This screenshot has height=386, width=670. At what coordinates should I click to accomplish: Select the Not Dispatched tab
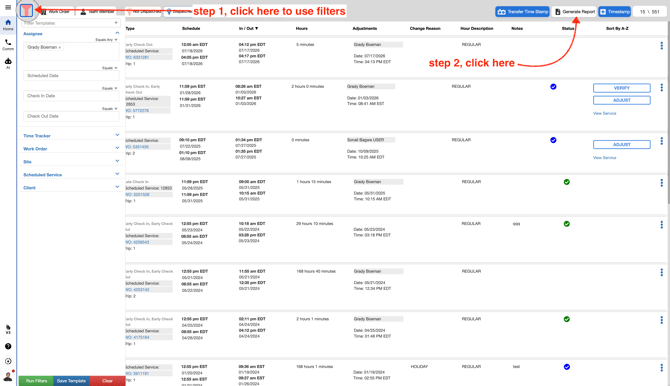click(x=143, y=12)
